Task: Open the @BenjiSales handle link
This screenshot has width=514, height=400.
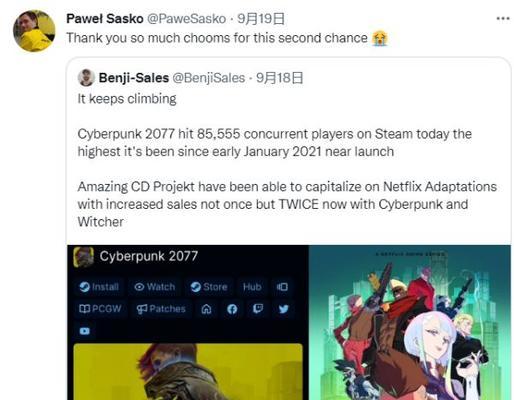Action: pos(209,78)
